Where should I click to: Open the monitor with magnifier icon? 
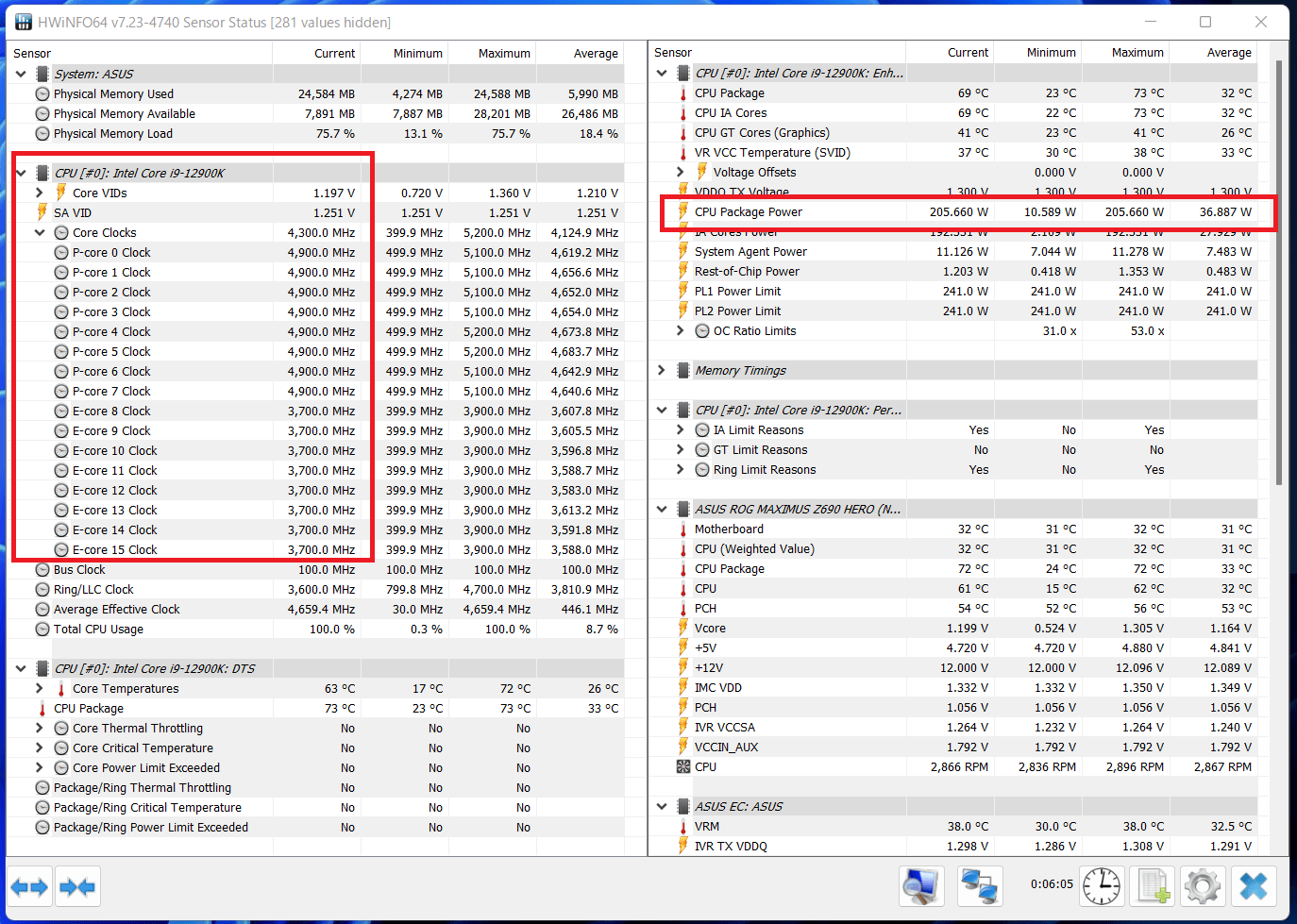coord(920,886)
